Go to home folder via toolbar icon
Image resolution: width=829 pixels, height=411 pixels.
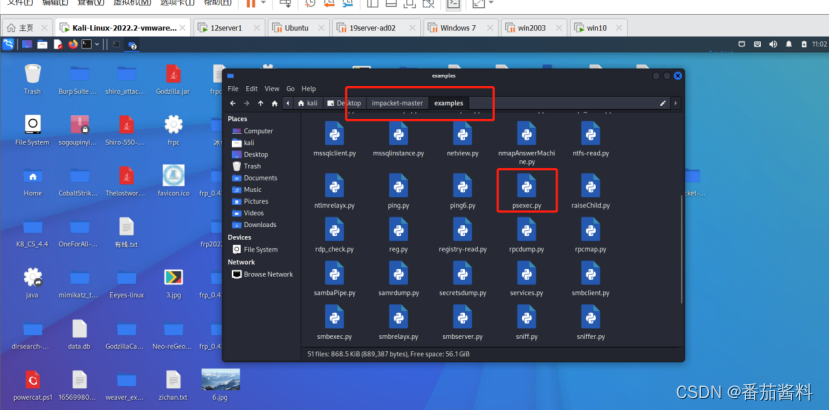274,104
